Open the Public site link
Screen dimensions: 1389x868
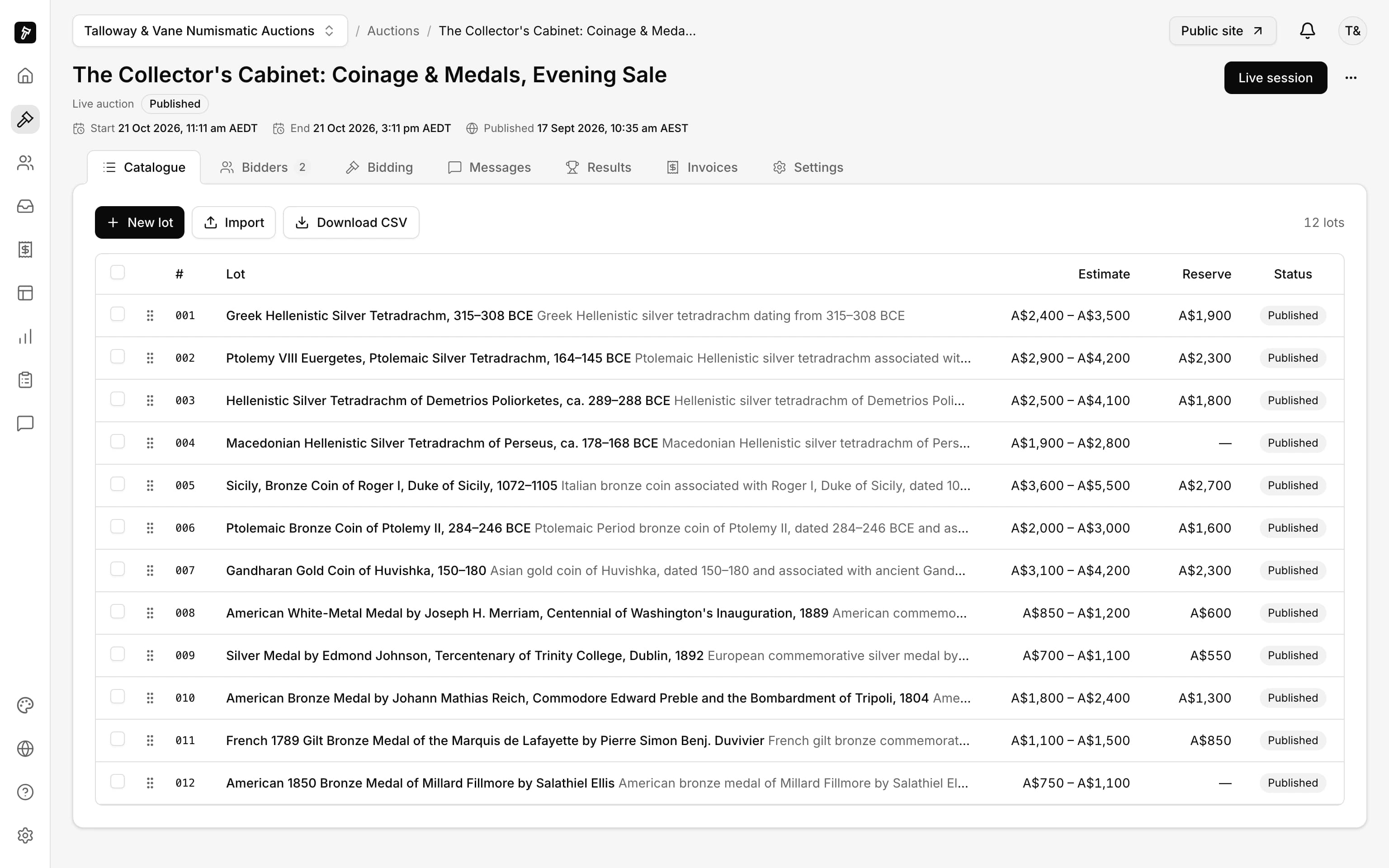click(1223, 31)
